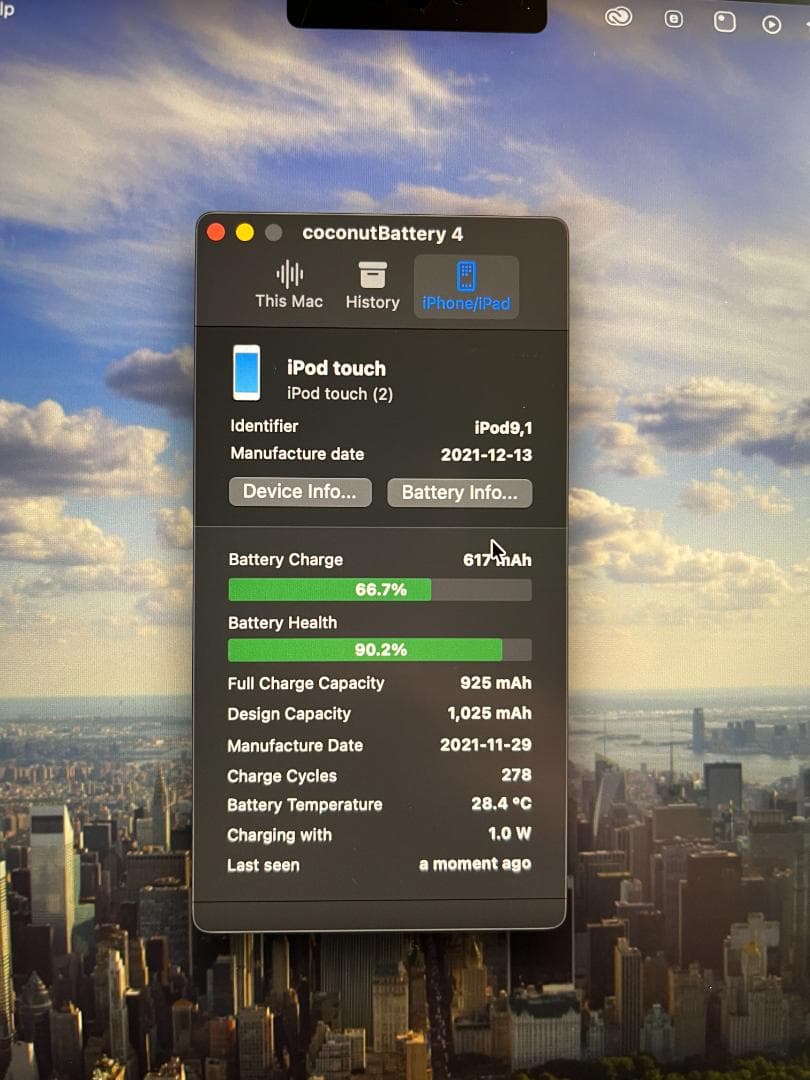Open Adobe Creative Cloud from menu bar
810x1080 pixels.
pos(618,17)
